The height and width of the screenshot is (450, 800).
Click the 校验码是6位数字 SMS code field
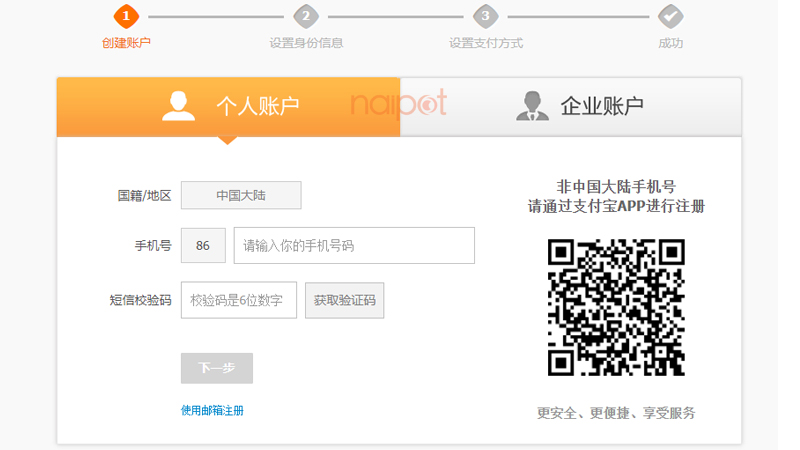point(239,300)
